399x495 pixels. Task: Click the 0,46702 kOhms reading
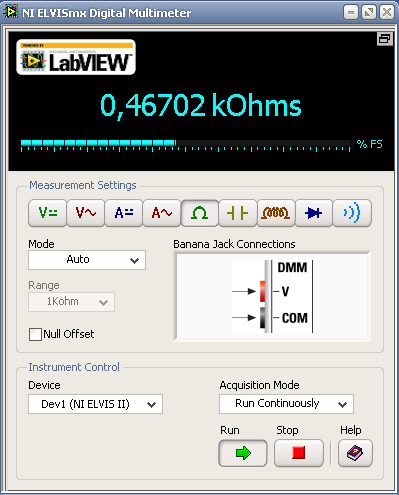coord(201,105)
